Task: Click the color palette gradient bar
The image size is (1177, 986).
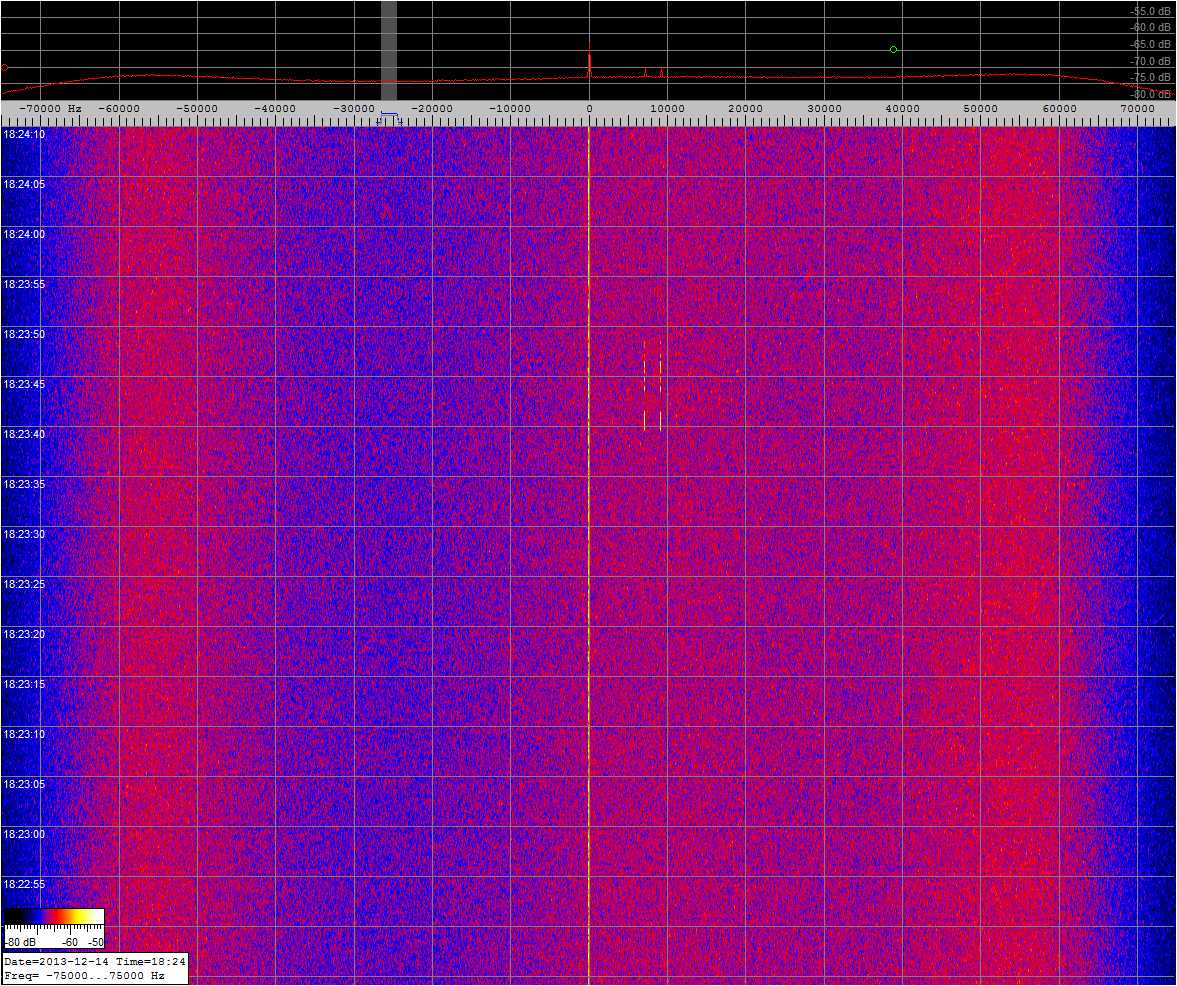Action: click(x=54, y=916)
